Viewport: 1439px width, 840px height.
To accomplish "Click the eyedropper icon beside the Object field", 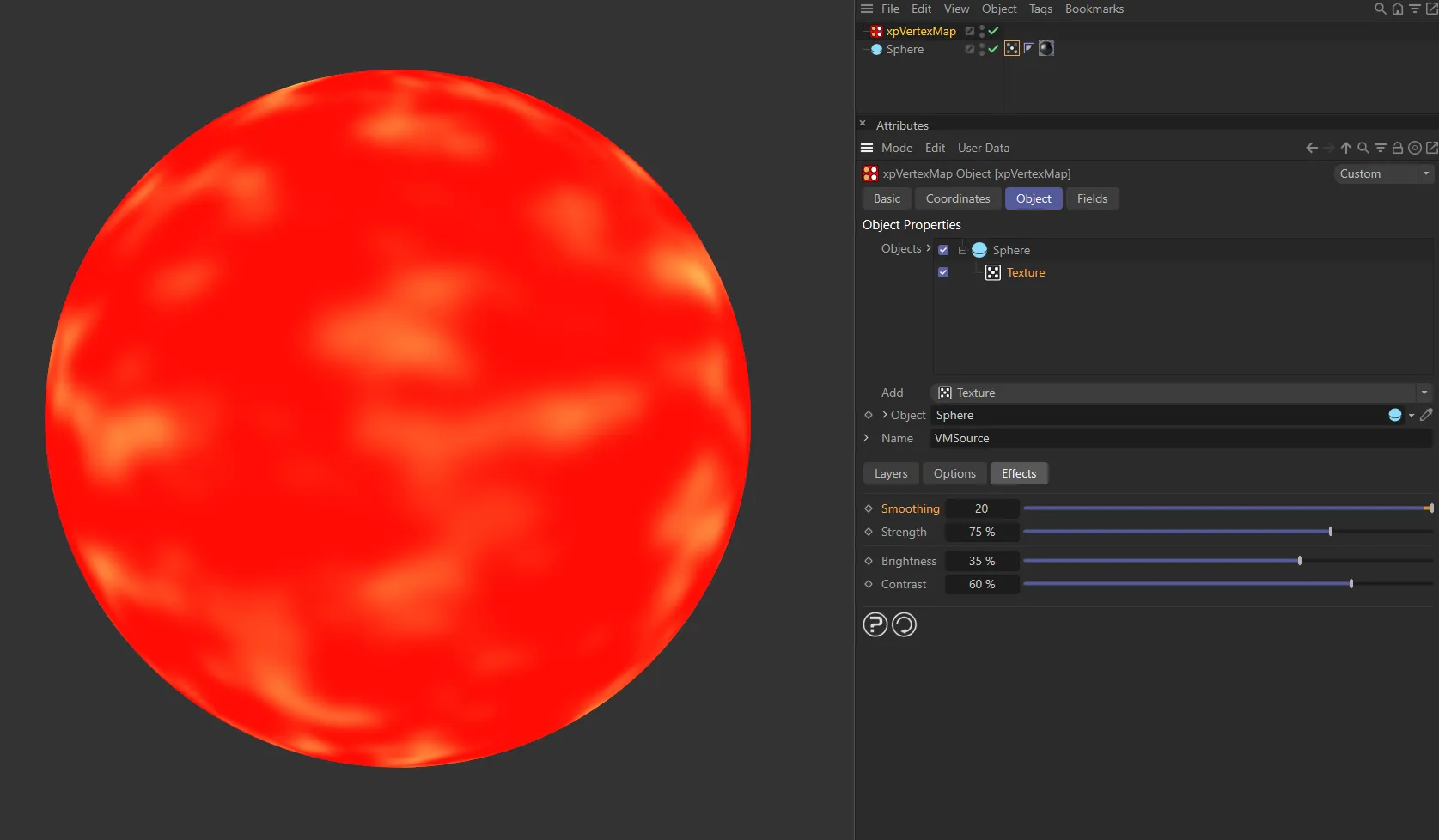I will click(x=1428, y=415).
